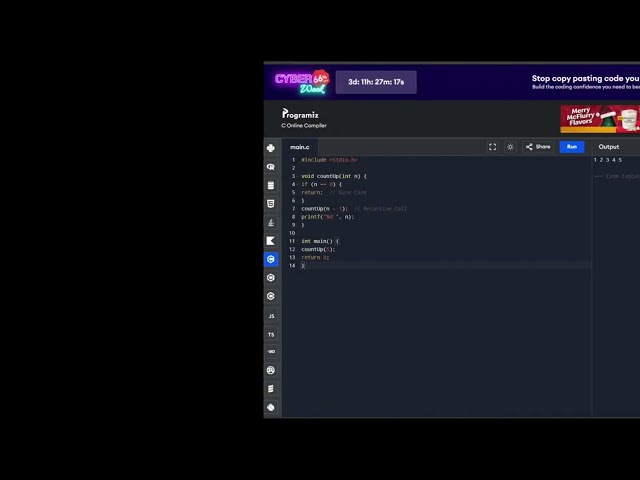
Task: Collapse the main function fold at line 11
Action: pos(298,241)
